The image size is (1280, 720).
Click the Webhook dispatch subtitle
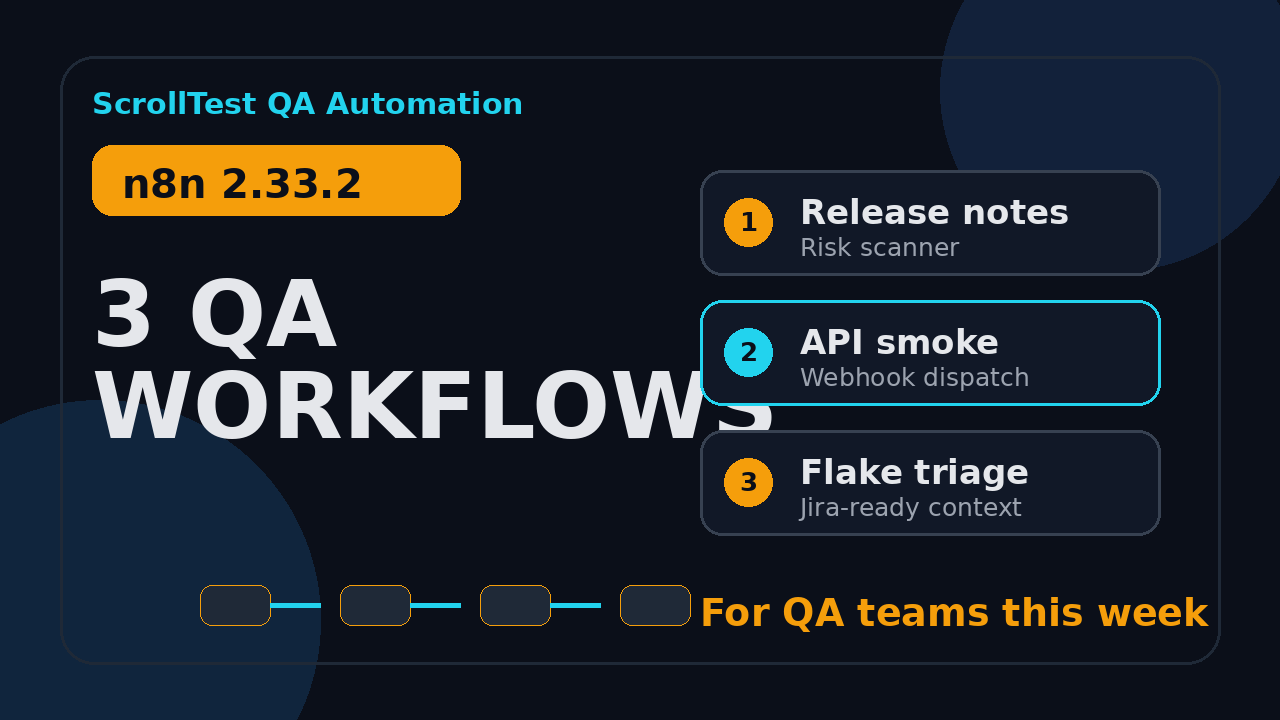tap(914, 378)
